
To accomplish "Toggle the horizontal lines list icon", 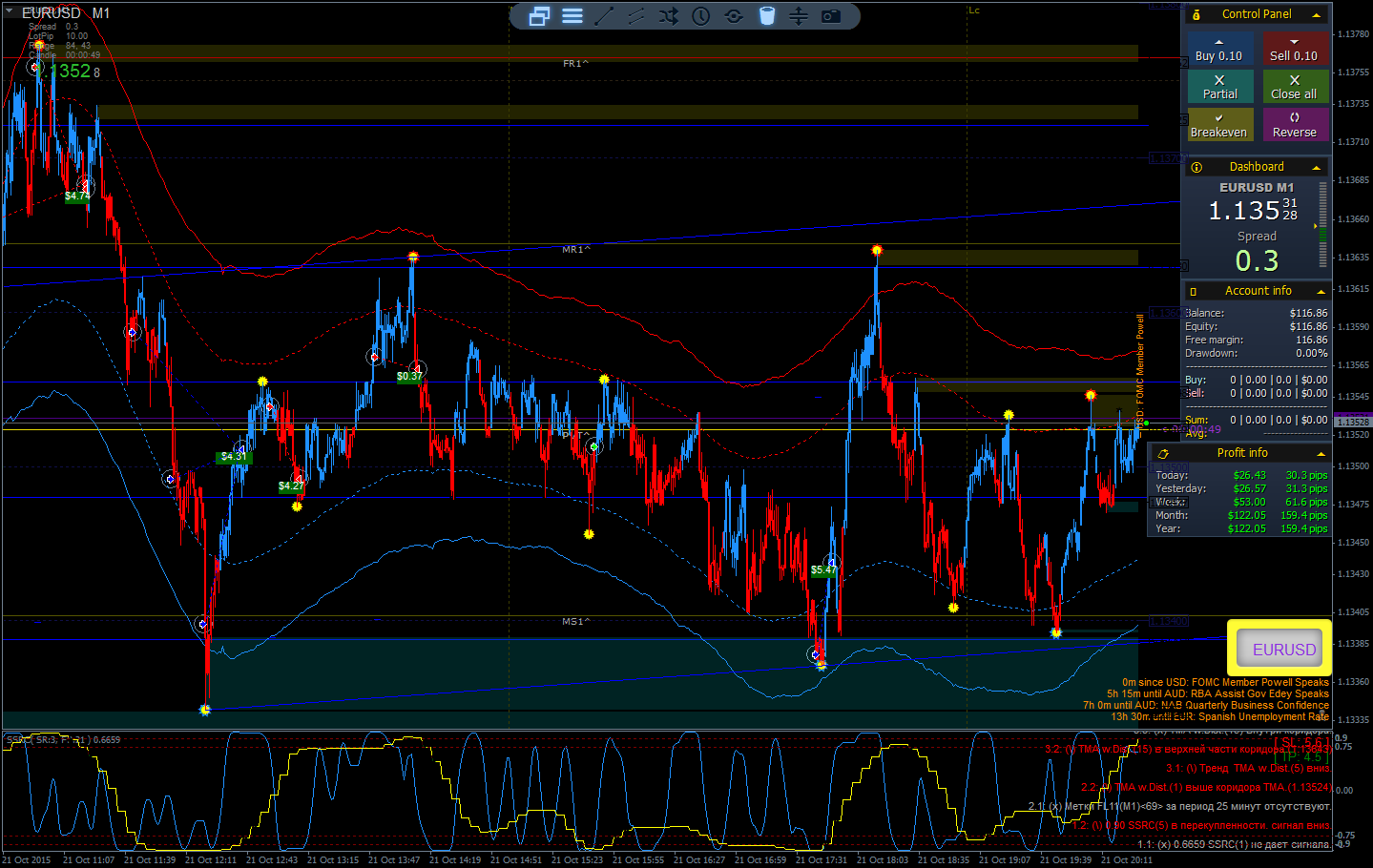I will tap(572, 16).
